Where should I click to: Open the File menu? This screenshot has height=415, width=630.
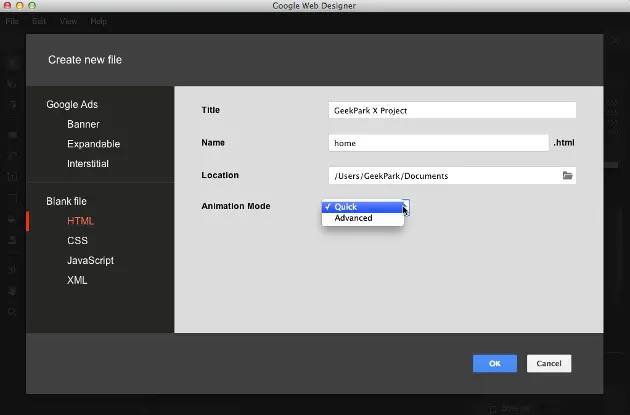[x=12, y=21]
